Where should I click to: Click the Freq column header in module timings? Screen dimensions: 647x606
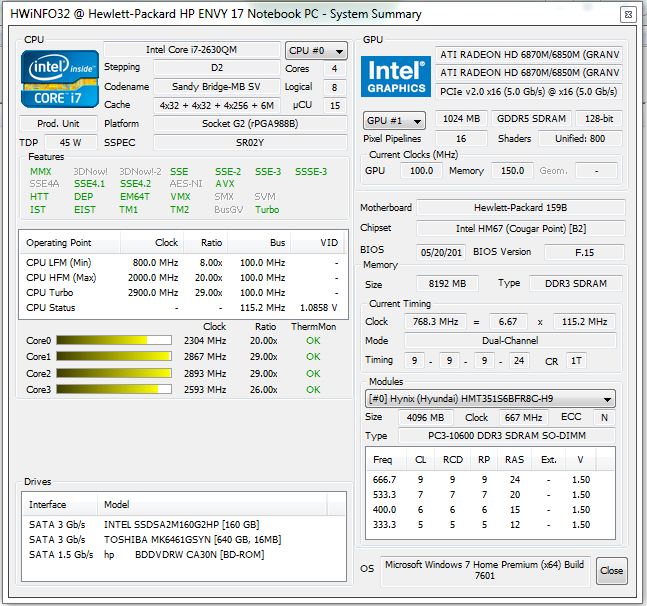click(387, 459)
